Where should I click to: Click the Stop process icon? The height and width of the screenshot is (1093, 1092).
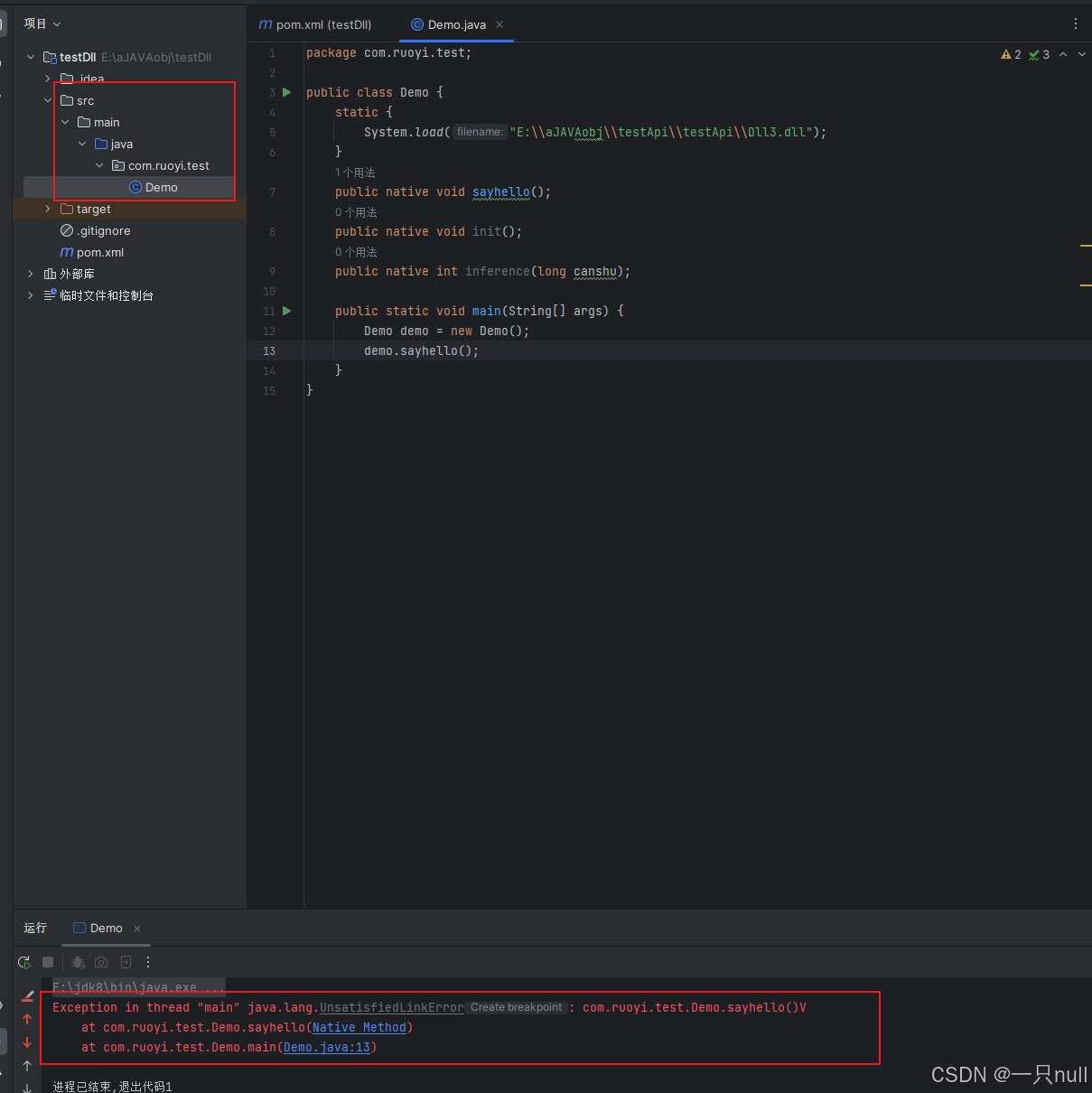pos(47,962)
